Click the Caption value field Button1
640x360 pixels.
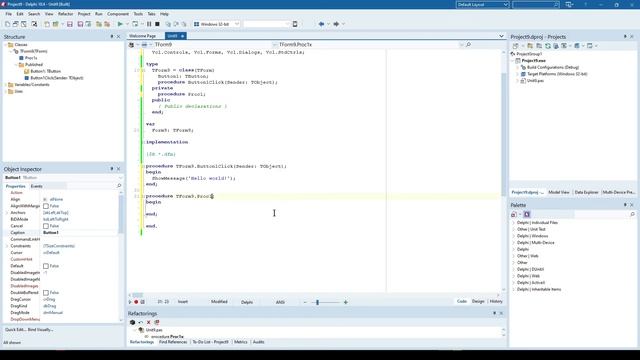click(x=80, y=233)
